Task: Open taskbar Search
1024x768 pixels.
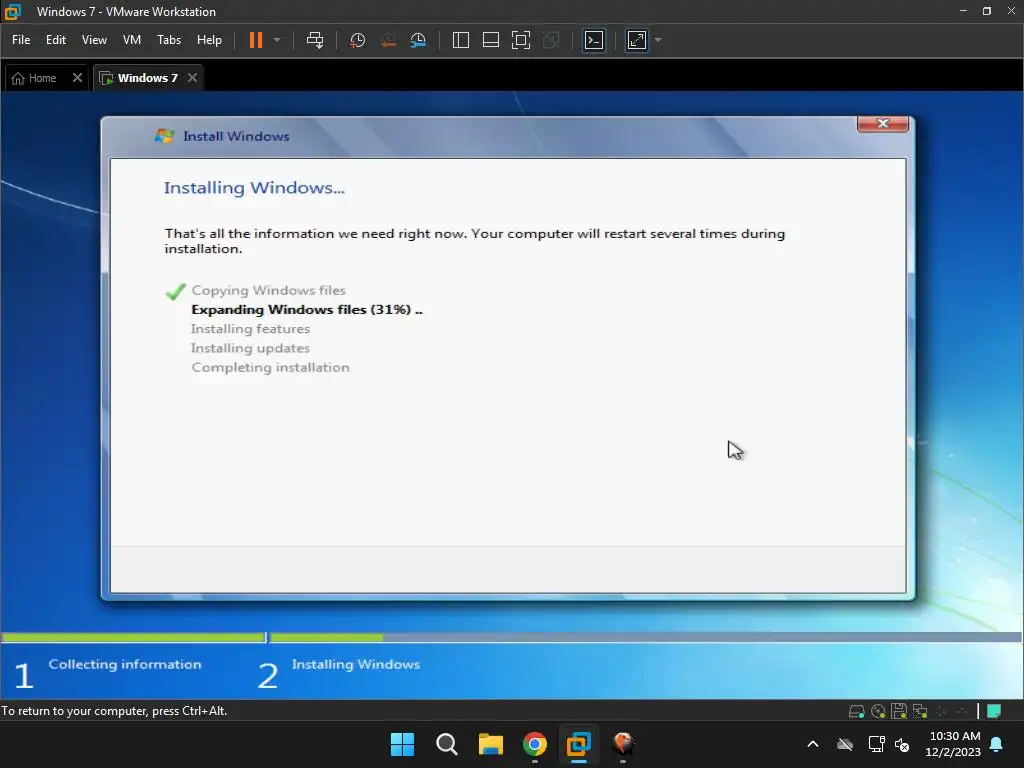Action: 447,744
